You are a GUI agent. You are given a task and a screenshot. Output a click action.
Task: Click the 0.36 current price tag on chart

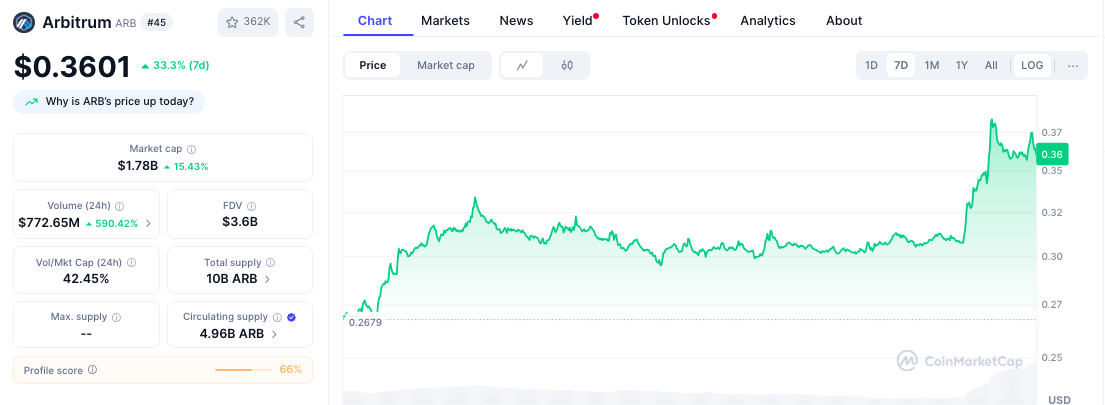(x=1052, y=154)
